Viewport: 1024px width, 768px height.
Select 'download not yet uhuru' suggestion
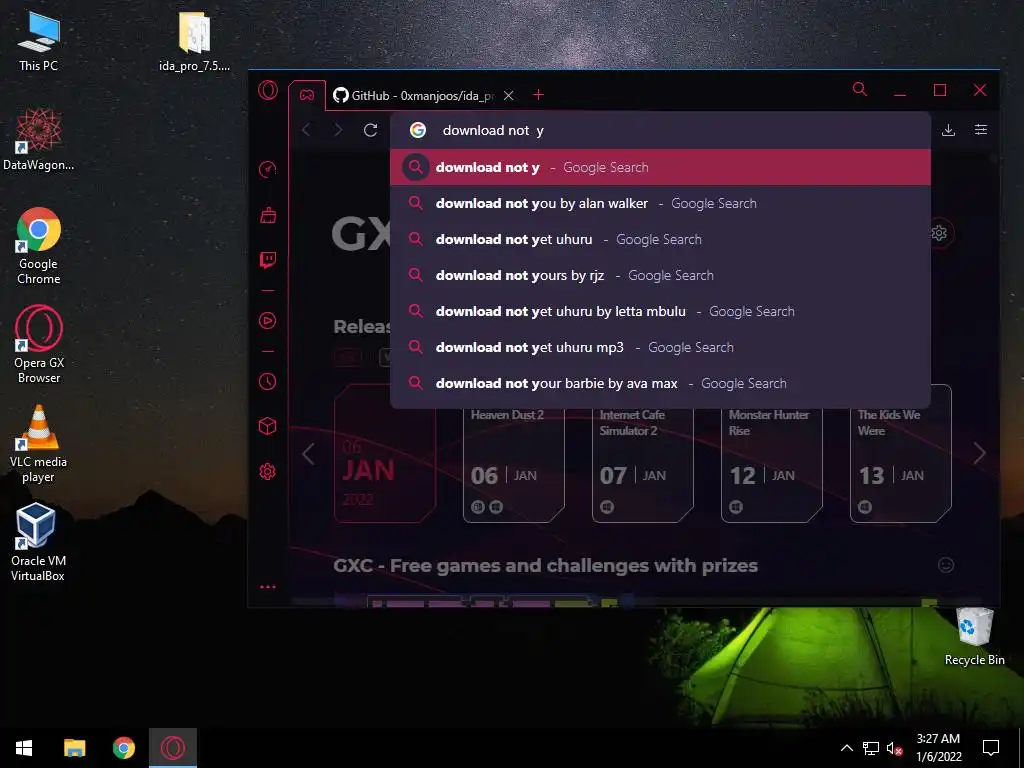point(660,239)
